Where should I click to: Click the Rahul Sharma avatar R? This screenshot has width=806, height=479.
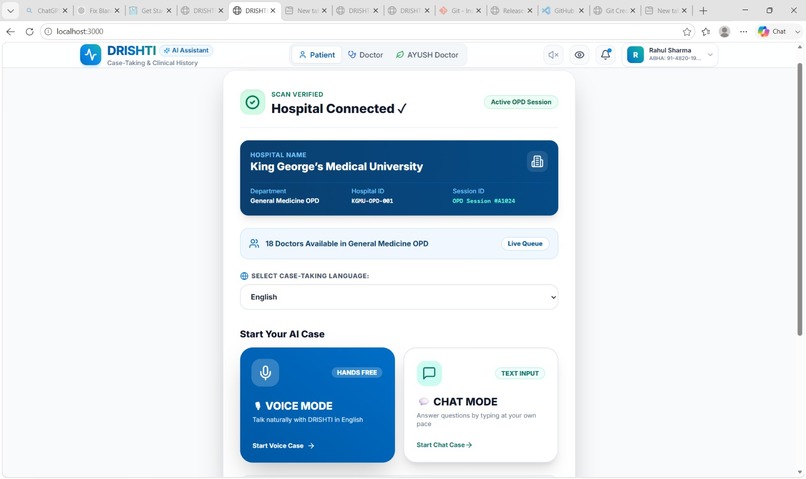coord(635,55)
